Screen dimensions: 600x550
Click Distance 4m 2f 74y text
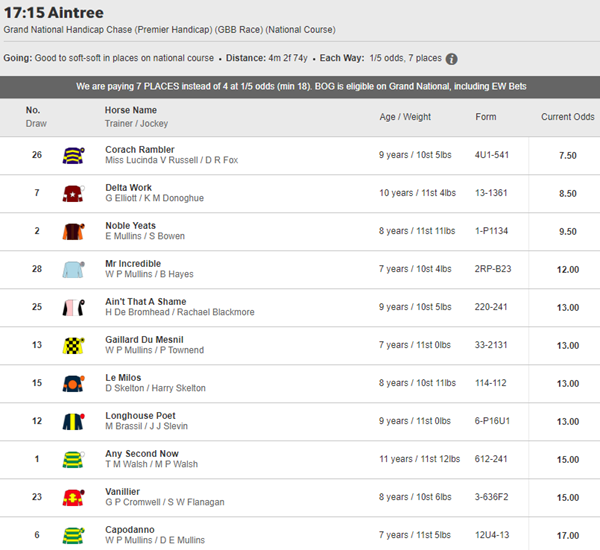(267, 58)
